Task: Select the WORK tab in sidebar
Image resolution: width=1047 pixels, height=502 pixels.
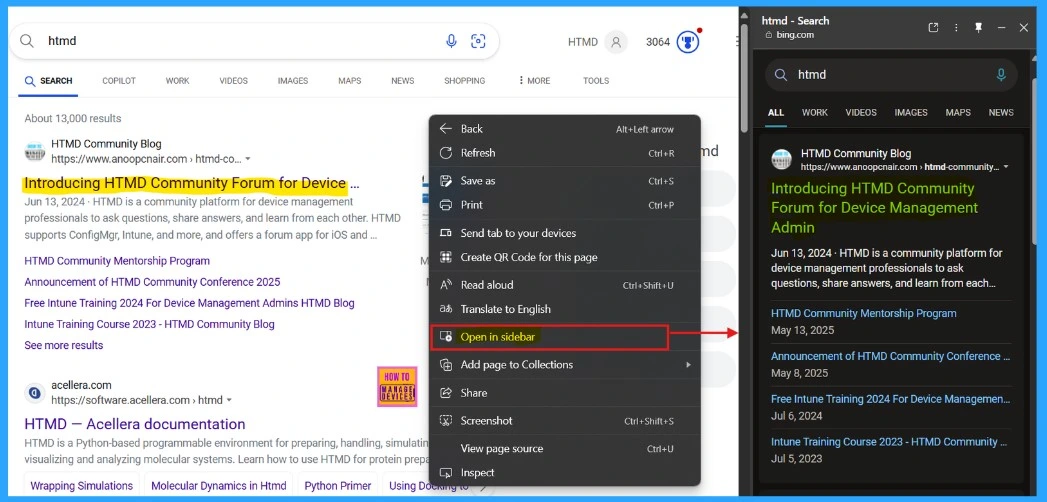Action: click(x=815, y=113)
